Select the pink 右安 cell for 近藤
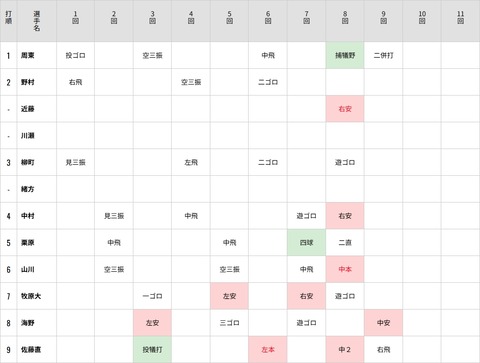 [345, 109]
